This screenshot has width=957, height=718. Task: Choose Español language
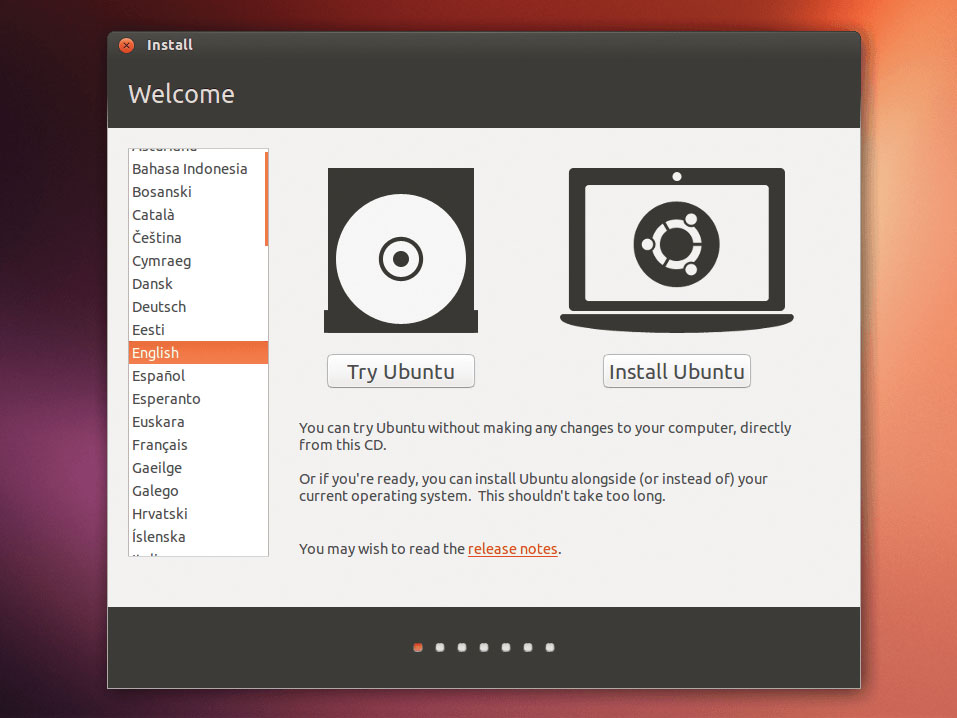[x=198, y=376]
